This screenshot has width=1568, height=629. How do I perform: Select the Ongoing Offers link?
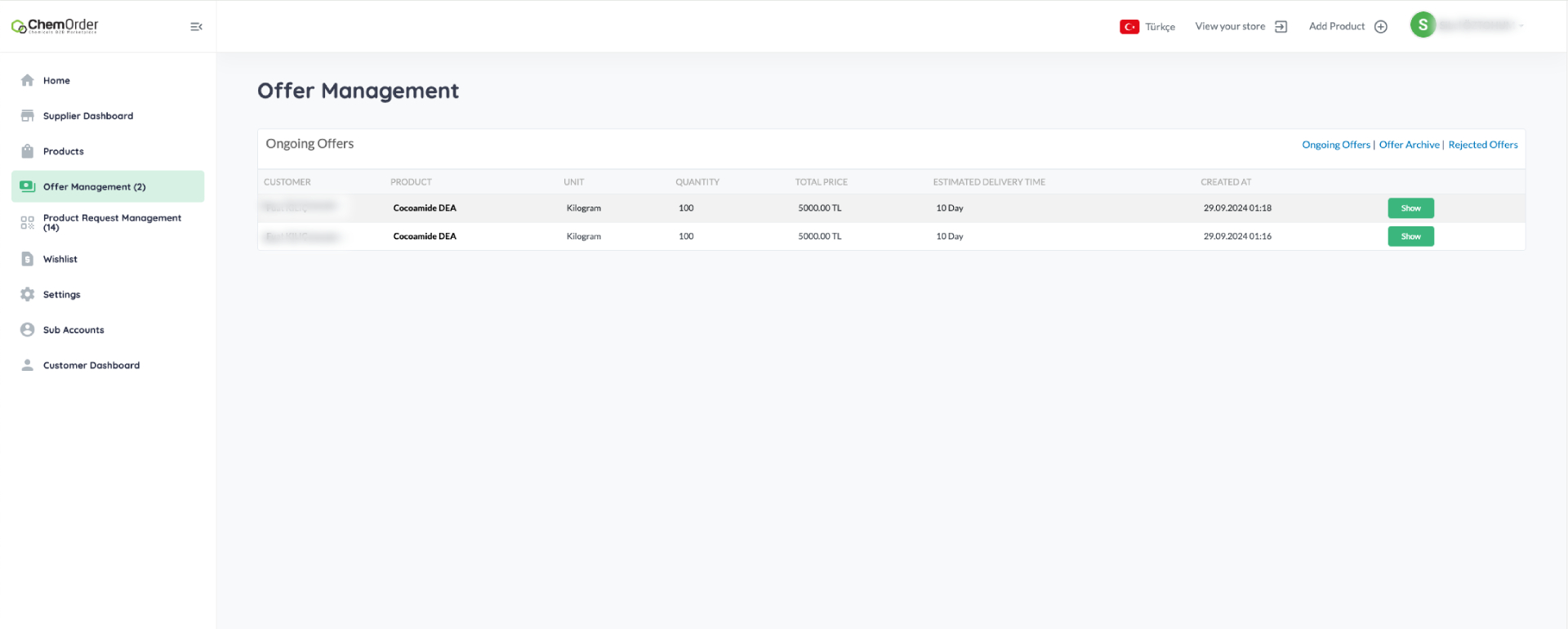click(1335, 145)
